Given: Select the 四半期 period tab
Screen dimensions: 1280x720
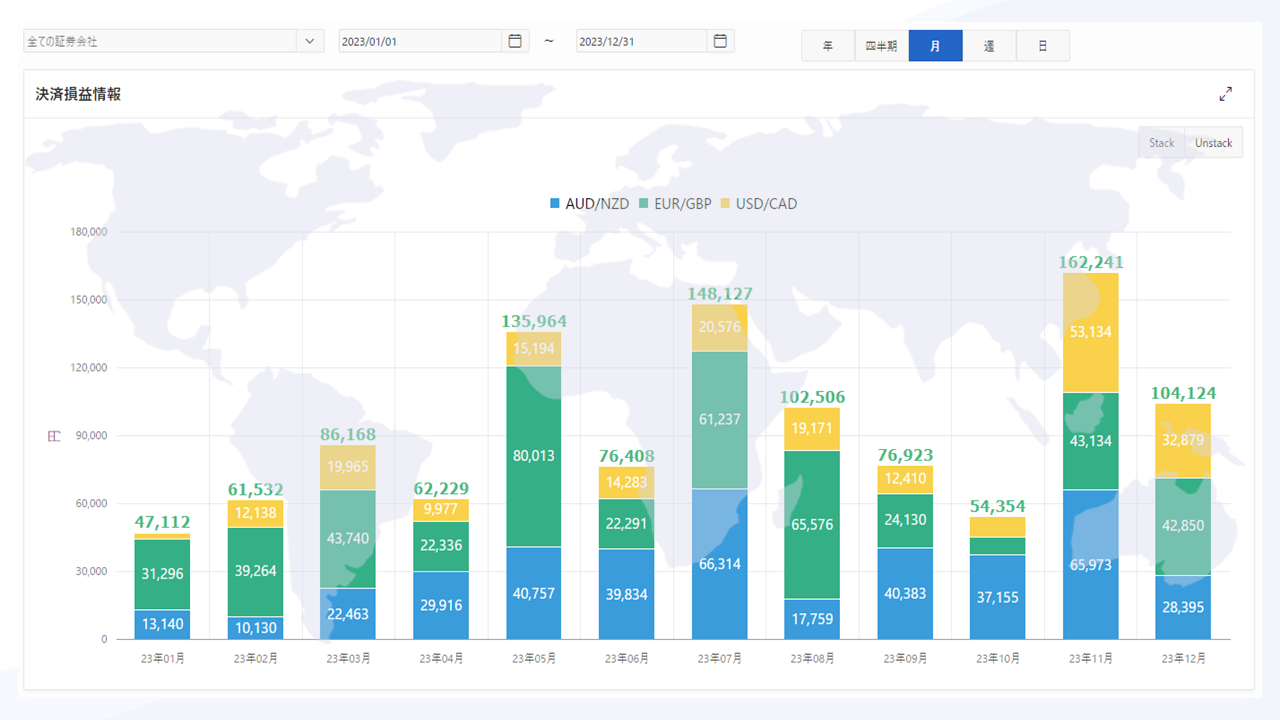Looking at the screenshot, I should pyautogui.click(x=882, y=46).
